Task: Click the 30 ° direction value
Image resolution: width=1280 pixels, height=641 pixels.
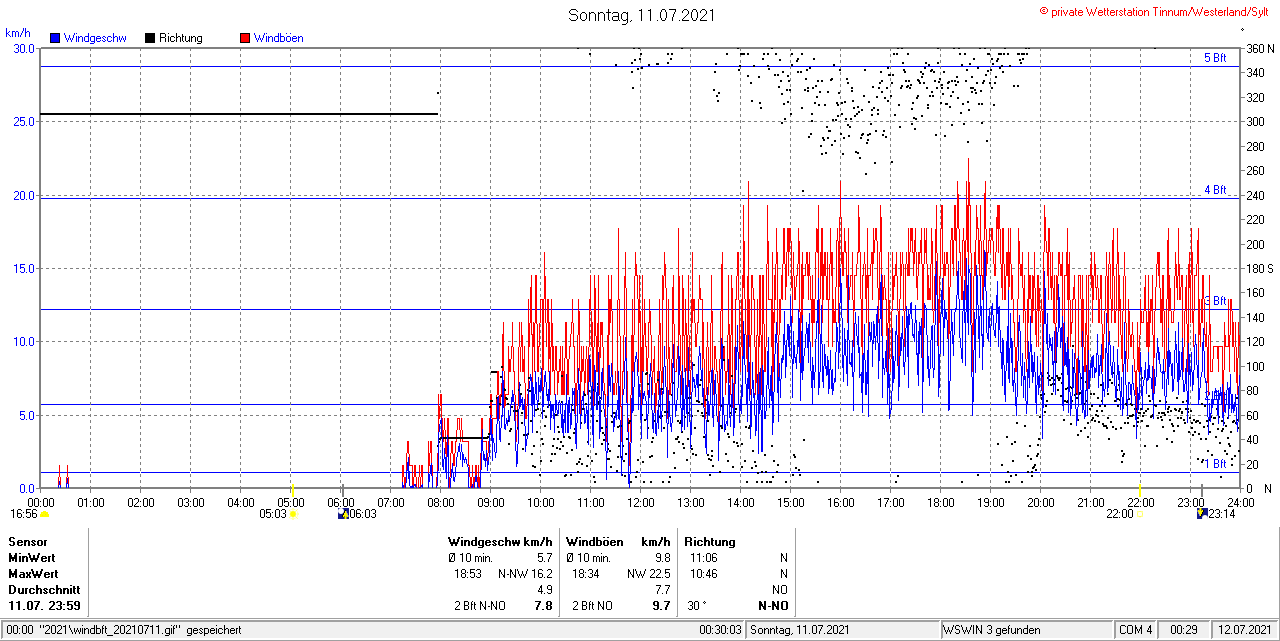Action: tap(698, 606)
